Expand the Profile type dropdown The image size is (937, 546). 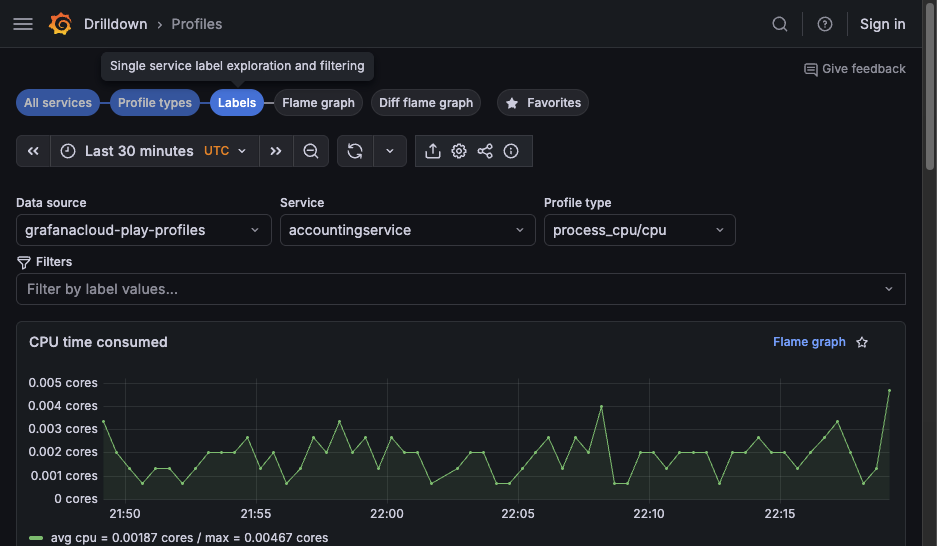pyautogui.click(x=639, y=230)
